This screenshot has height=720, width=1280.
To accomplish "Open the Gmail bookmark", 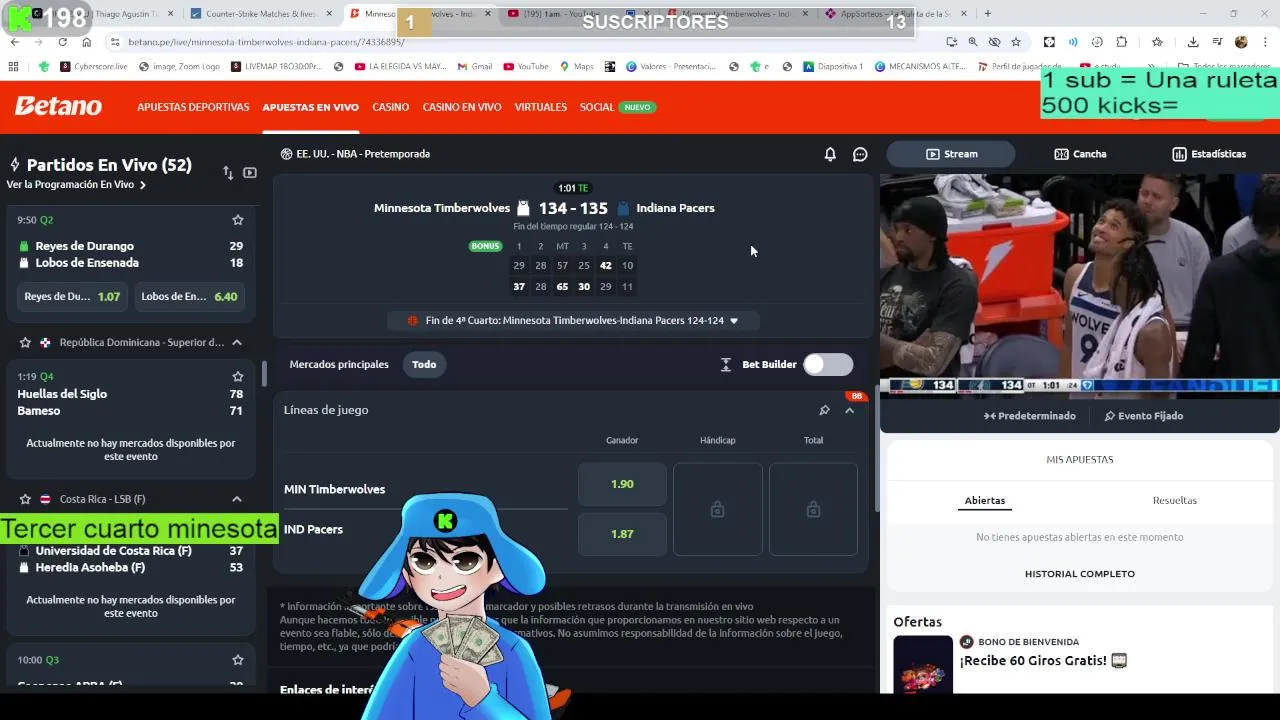I will (x=475, y=67).
